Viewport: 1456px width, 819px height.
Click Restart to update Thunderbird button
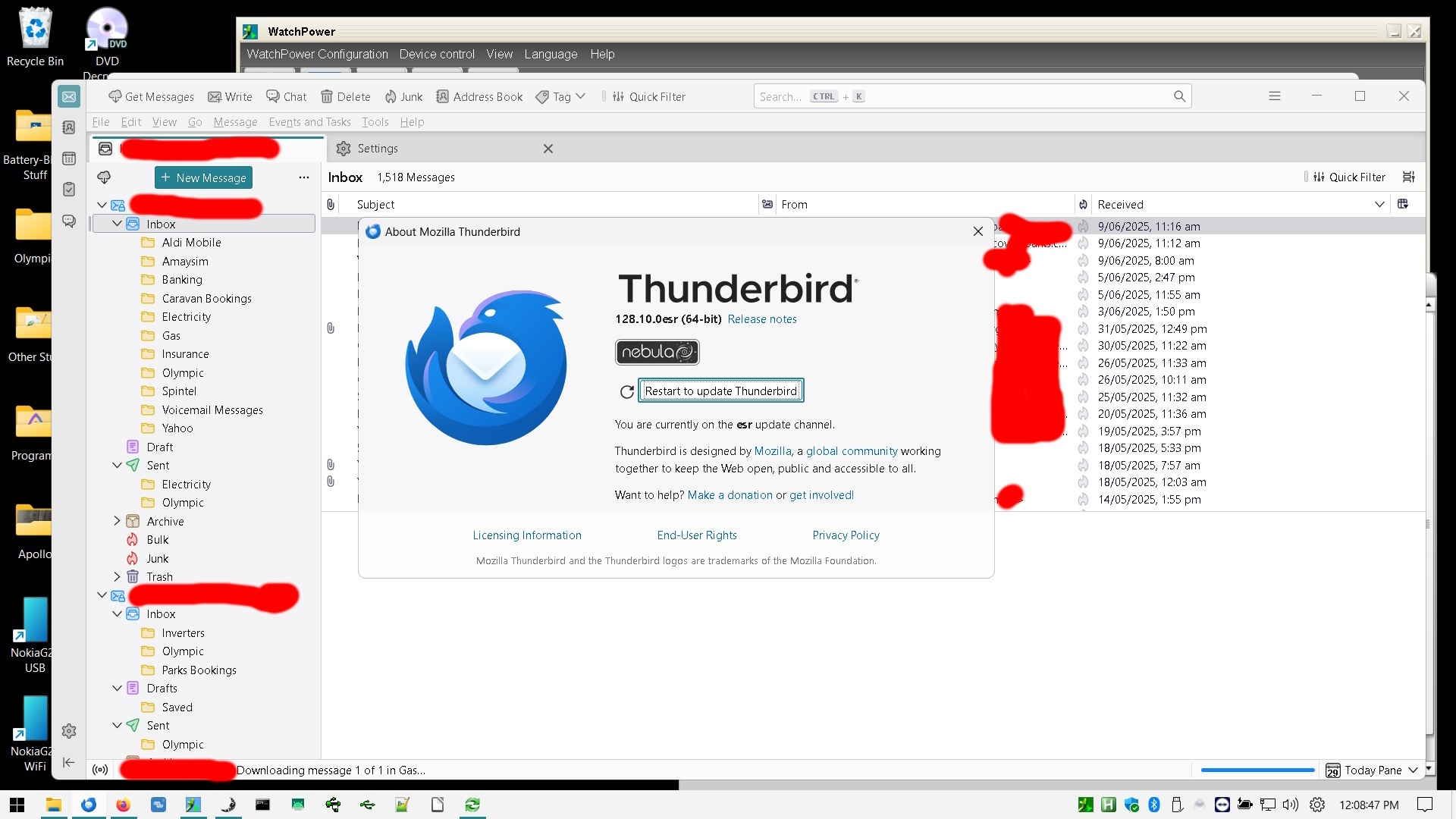[x=720, y=391]
